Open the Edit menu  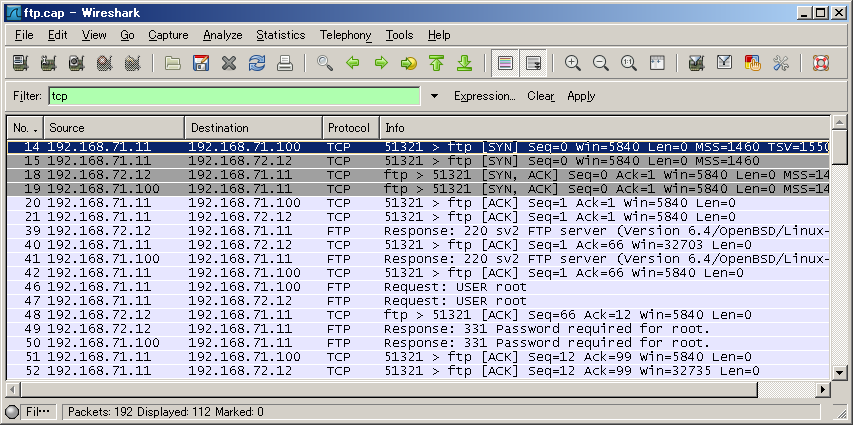click(x=57, y=35)
